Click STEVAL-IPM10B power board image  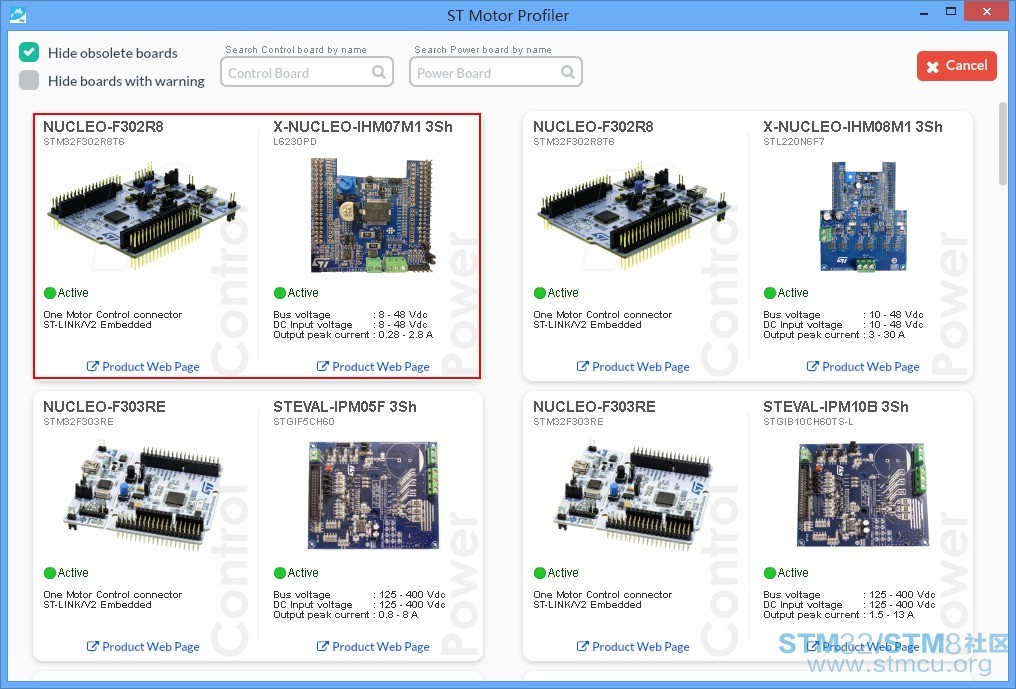tap(863, 495)
